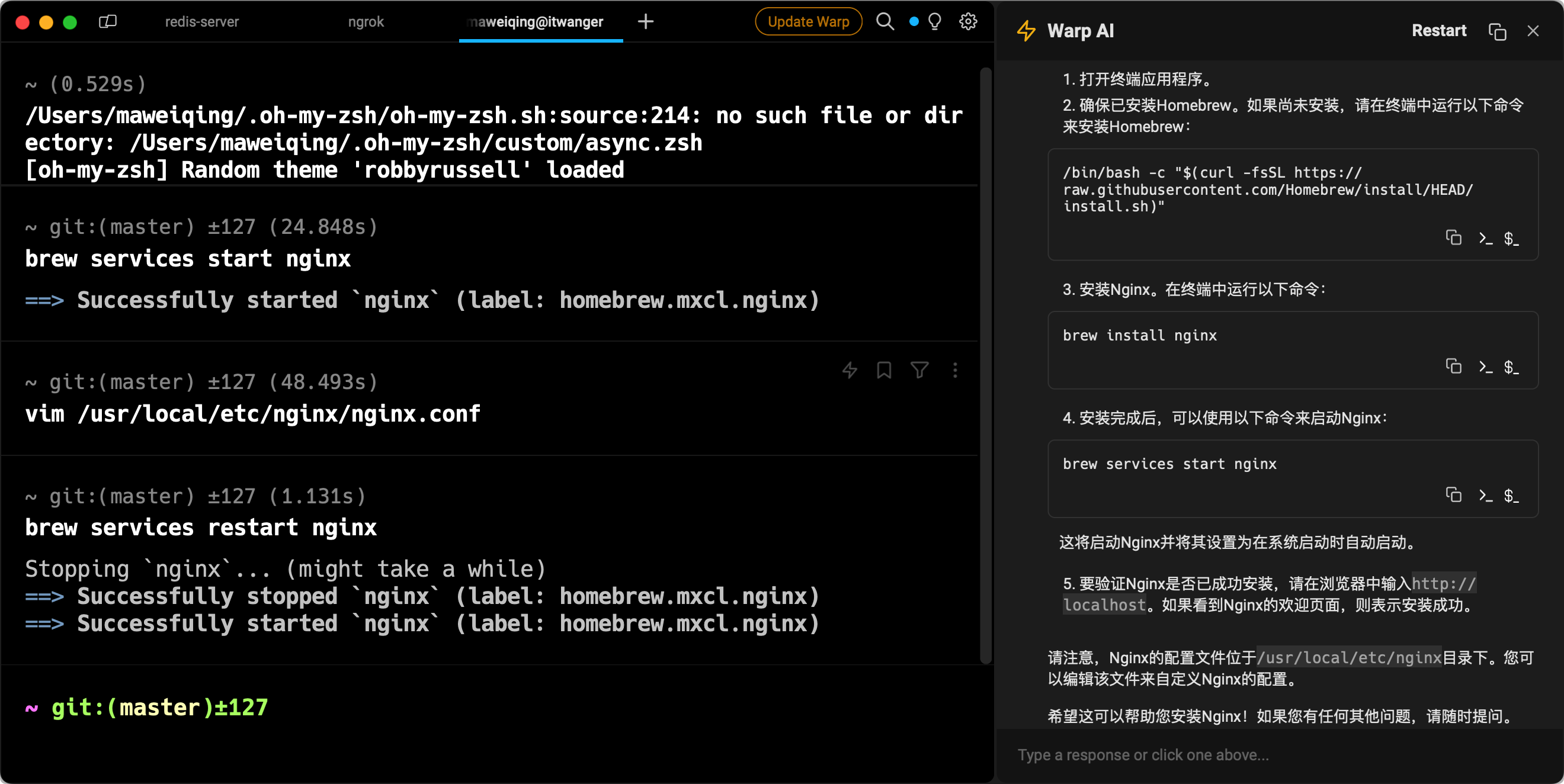
Task: Open the vim block three-dot overflow menu
Action: point(955,370)
